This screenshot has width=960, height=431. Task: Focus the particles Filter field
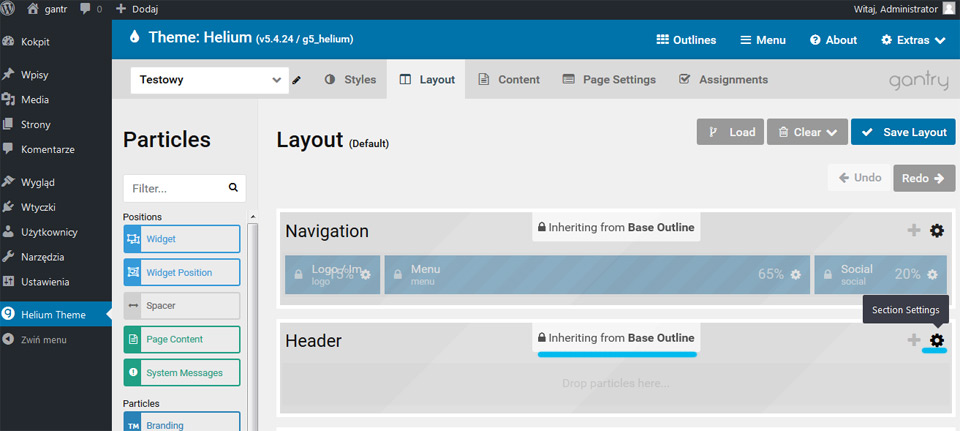pos(184,189)
